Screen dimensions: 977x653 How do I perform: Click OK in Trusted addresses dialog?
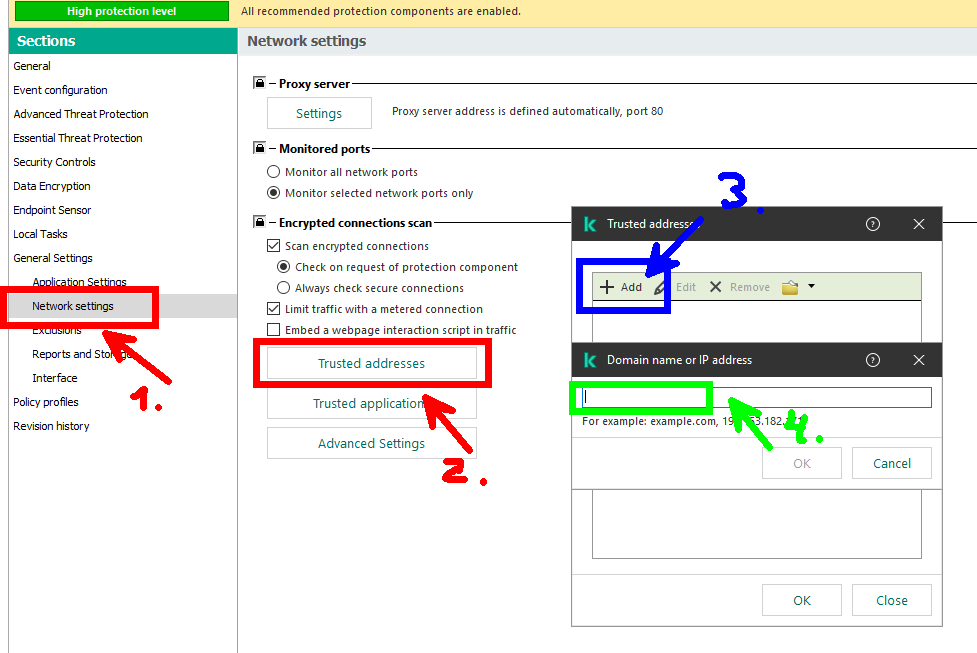(801, 600)
